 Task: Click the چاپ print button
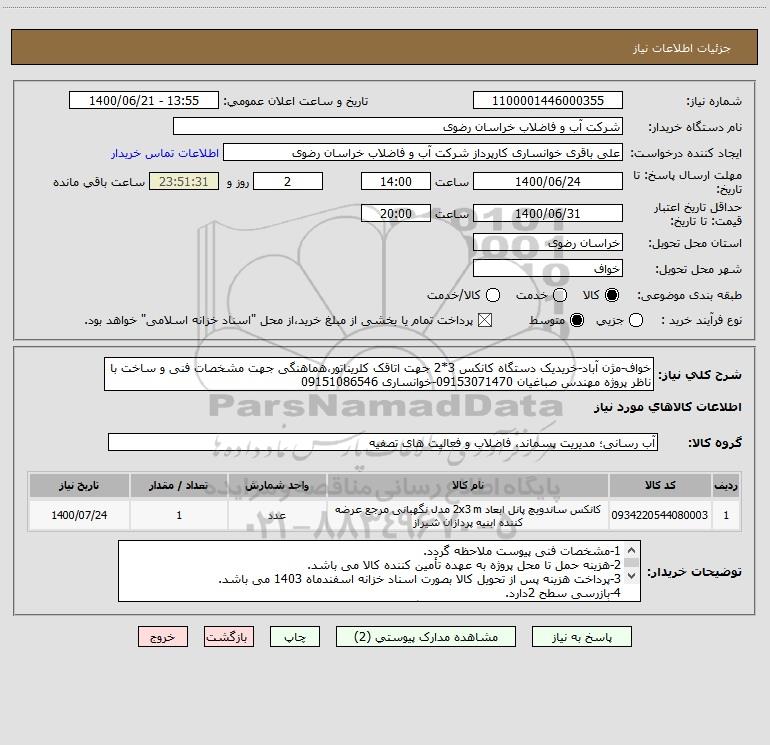click(x=295, y=637)
